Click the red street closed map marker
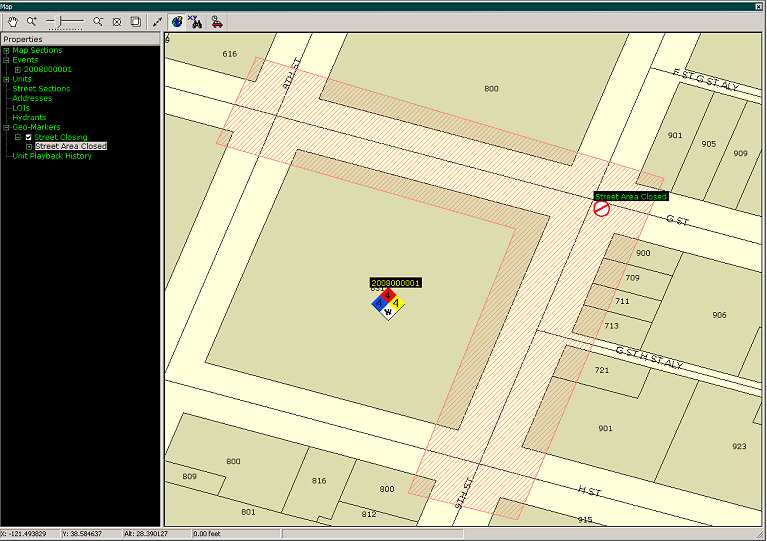Screen dimensions: 767x541 [x=602, y=209]
